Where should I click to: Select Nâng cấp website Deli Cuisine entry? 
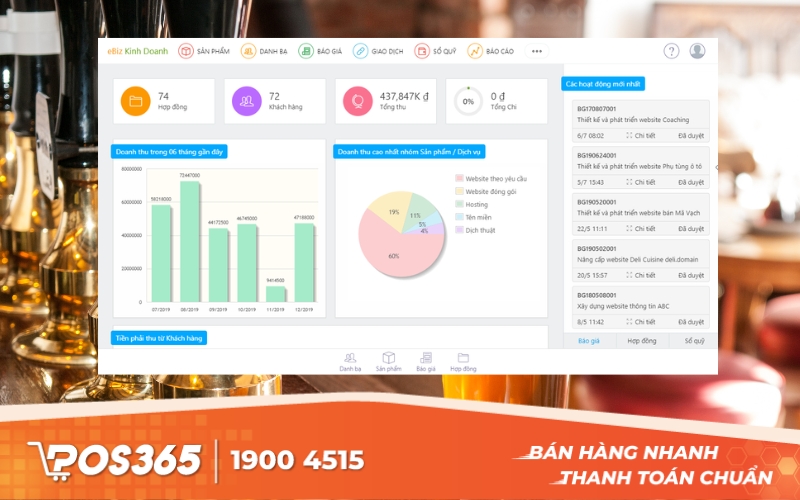637,259
